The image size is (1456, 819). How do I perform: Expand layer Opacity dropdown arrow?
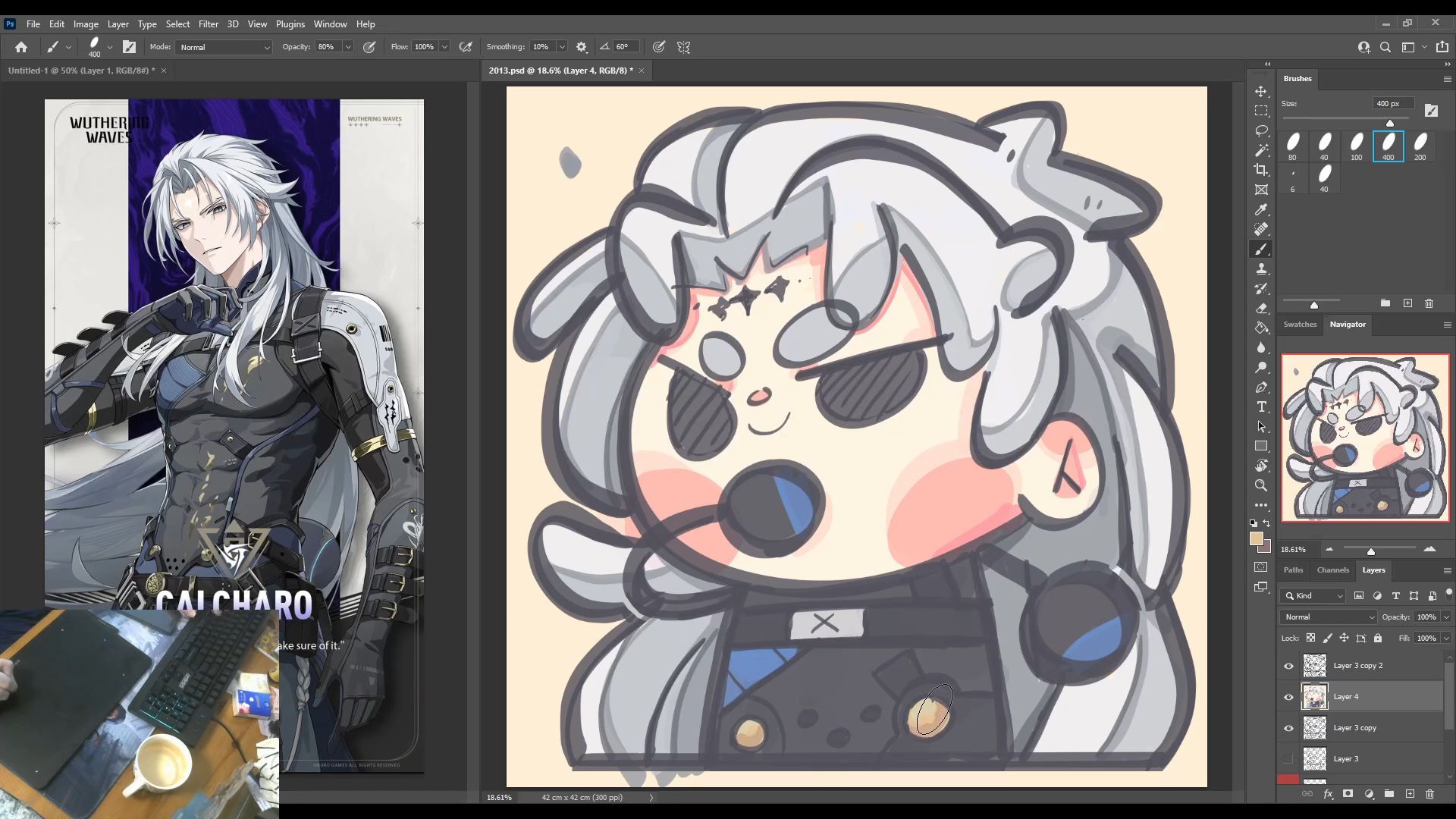pyautogui.click(x=1446, y=617)
